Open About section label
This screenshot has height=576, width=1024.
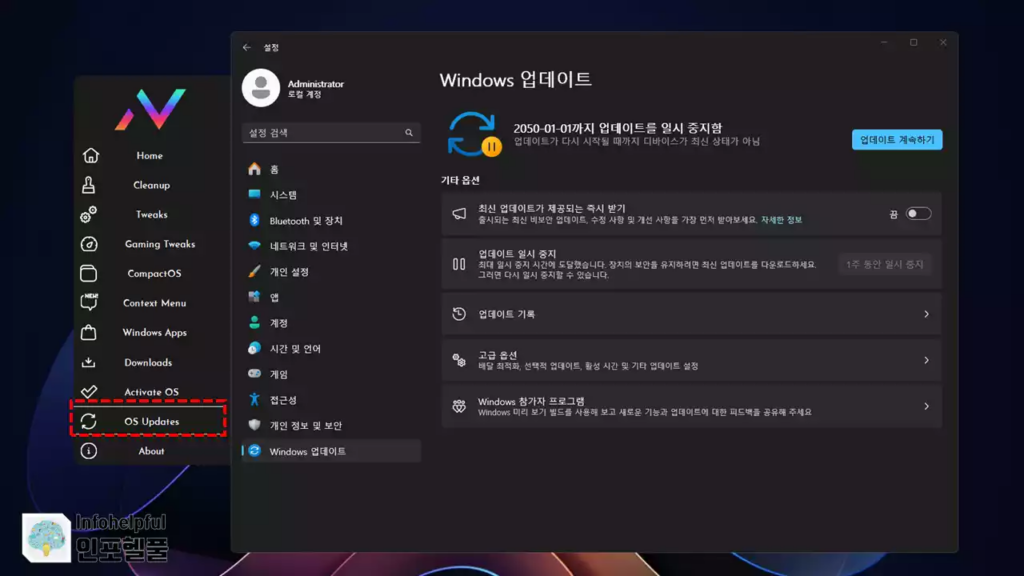[x=151, y=451]
